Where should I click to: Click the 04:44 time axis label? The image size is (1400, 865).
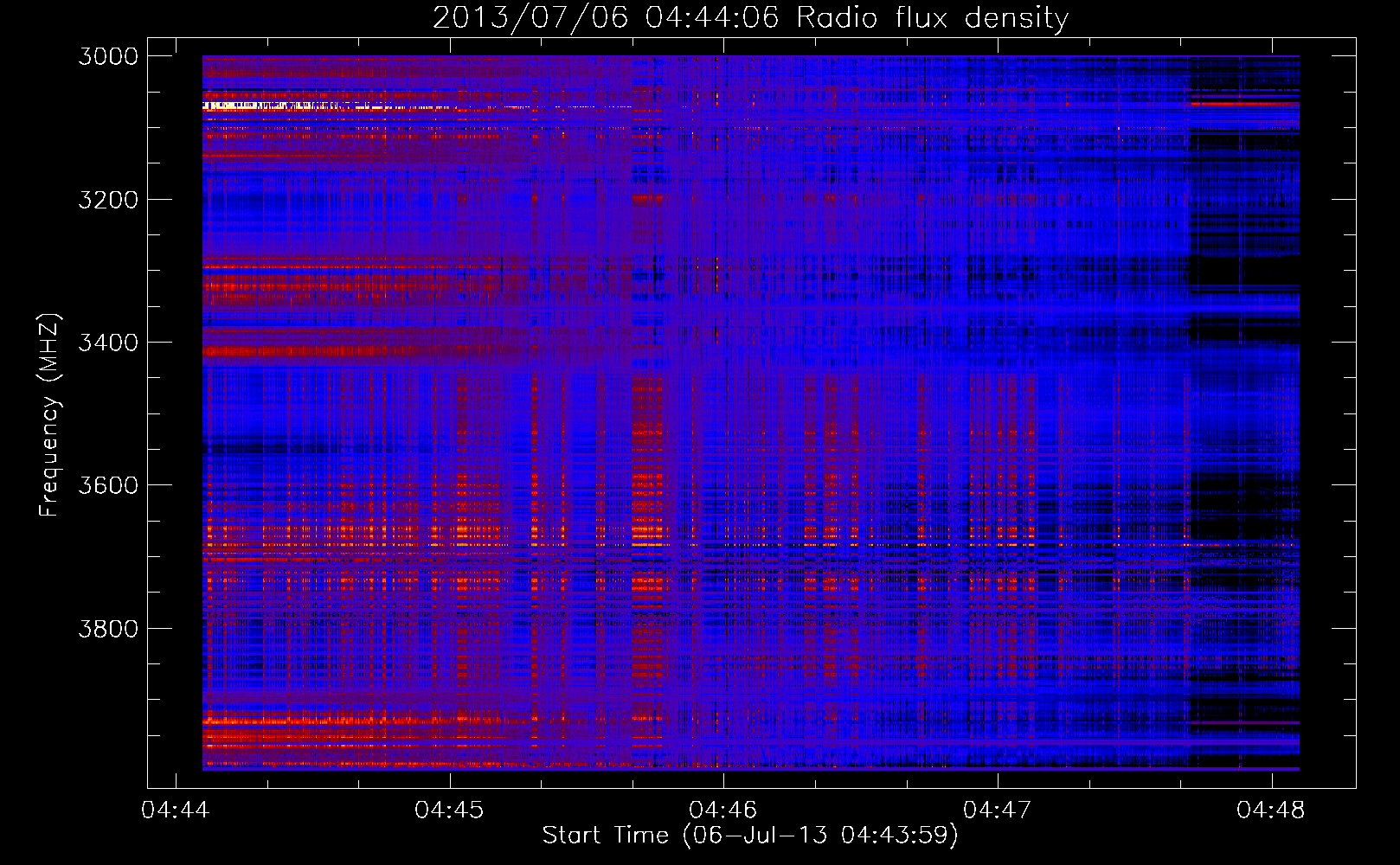pyautogui.click(x=176, y=811)
